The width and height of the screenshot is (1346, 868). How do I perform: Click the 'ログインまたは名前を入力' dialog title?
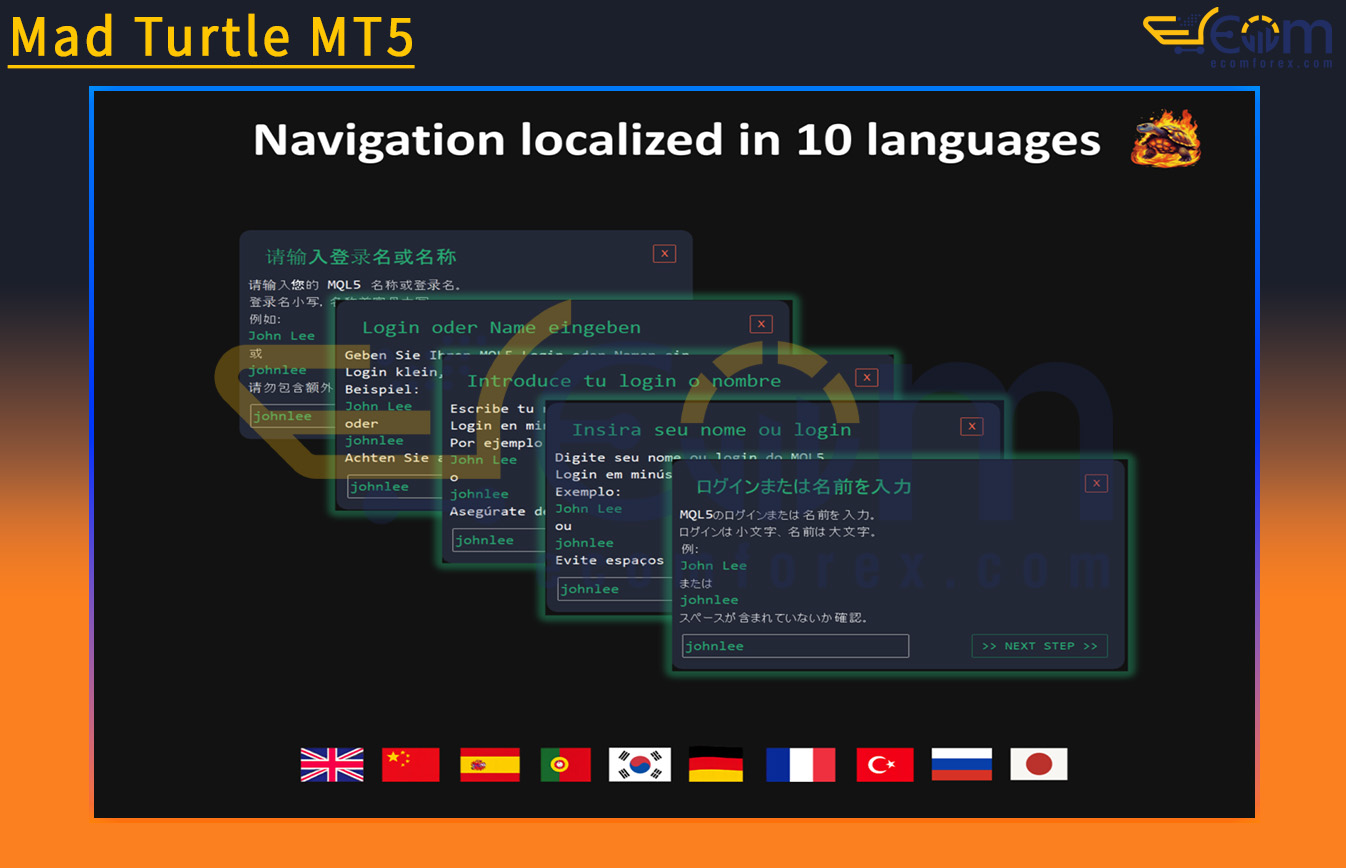804,487
